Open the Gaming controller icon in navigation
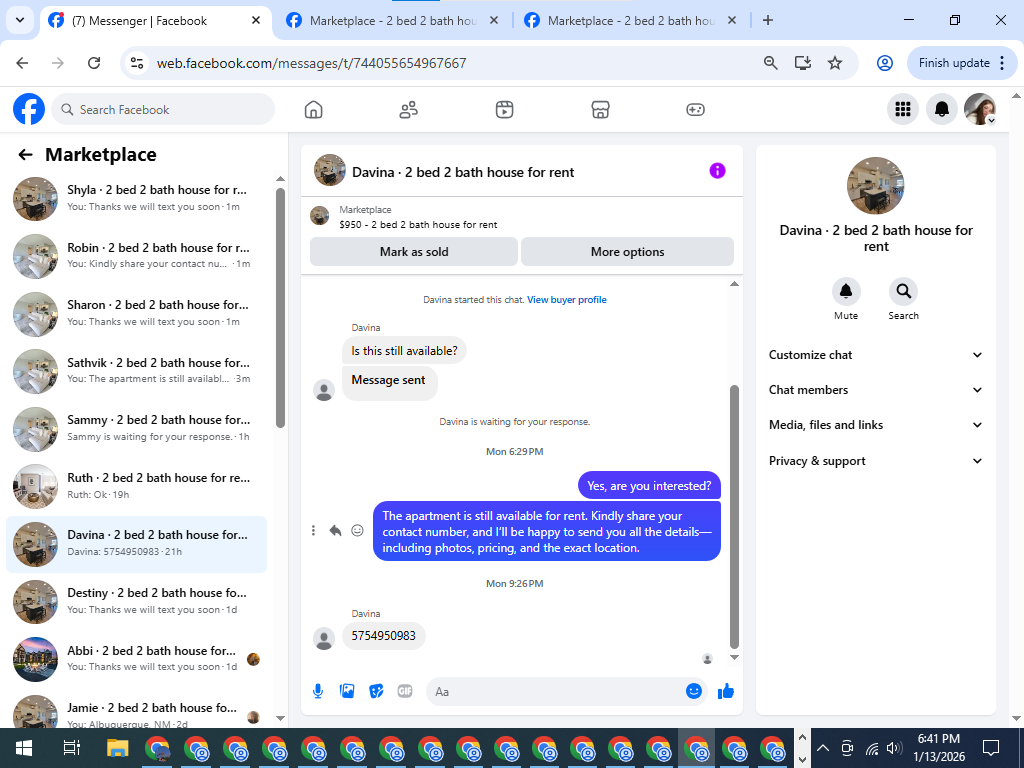This screenshot has height=768, width=1024. click(x=695, y=110)
